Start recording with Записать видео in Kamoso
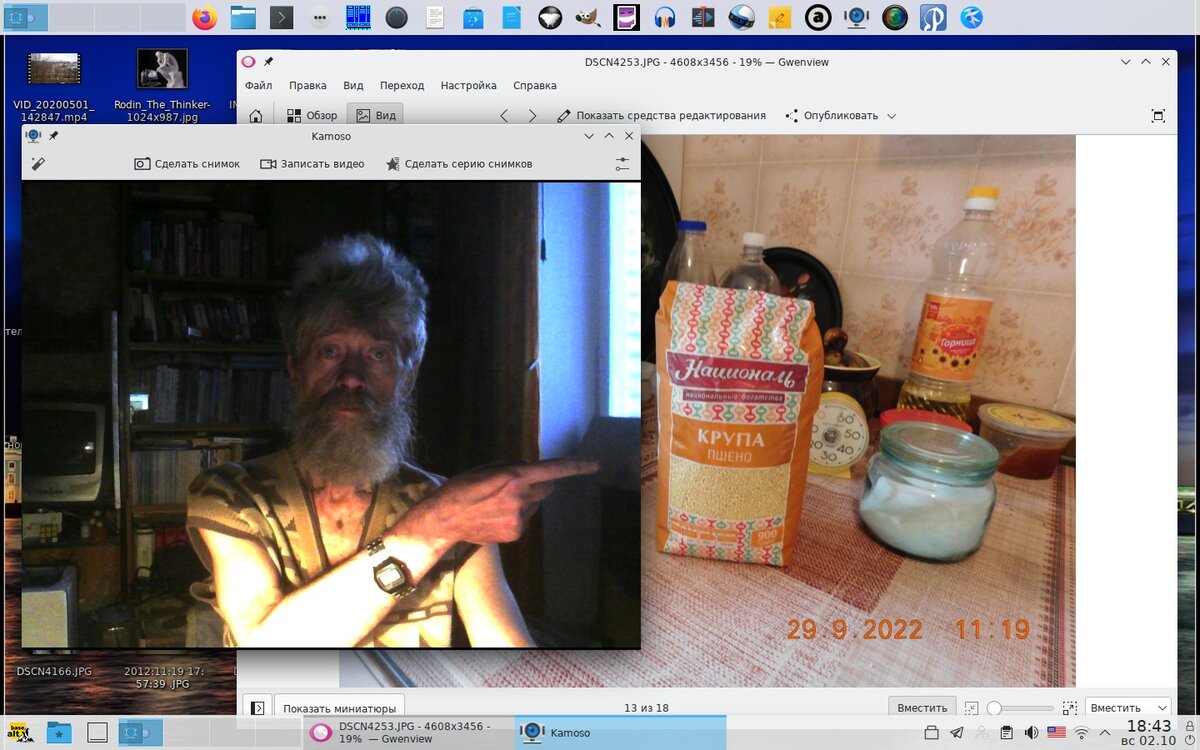Viewport: 1200px width, 750px height. click(x=312, y=164)
